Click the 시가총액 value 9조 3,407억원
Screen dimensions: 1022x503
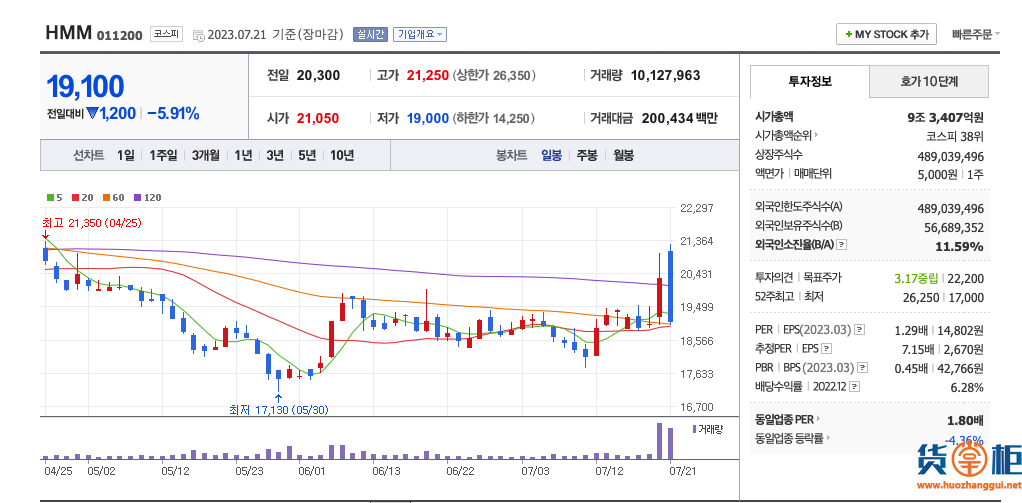click(945, 118)
